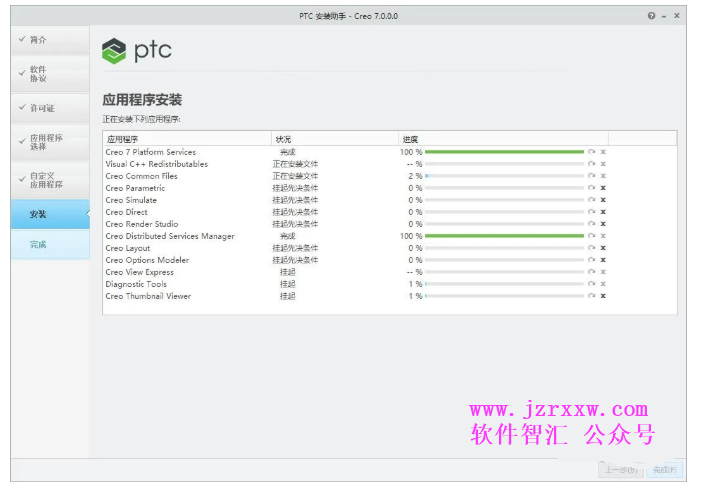This screenshot has width=704, height=489.
Task: Select the Creo Options Modeler row name
Action: coord(147,260)
